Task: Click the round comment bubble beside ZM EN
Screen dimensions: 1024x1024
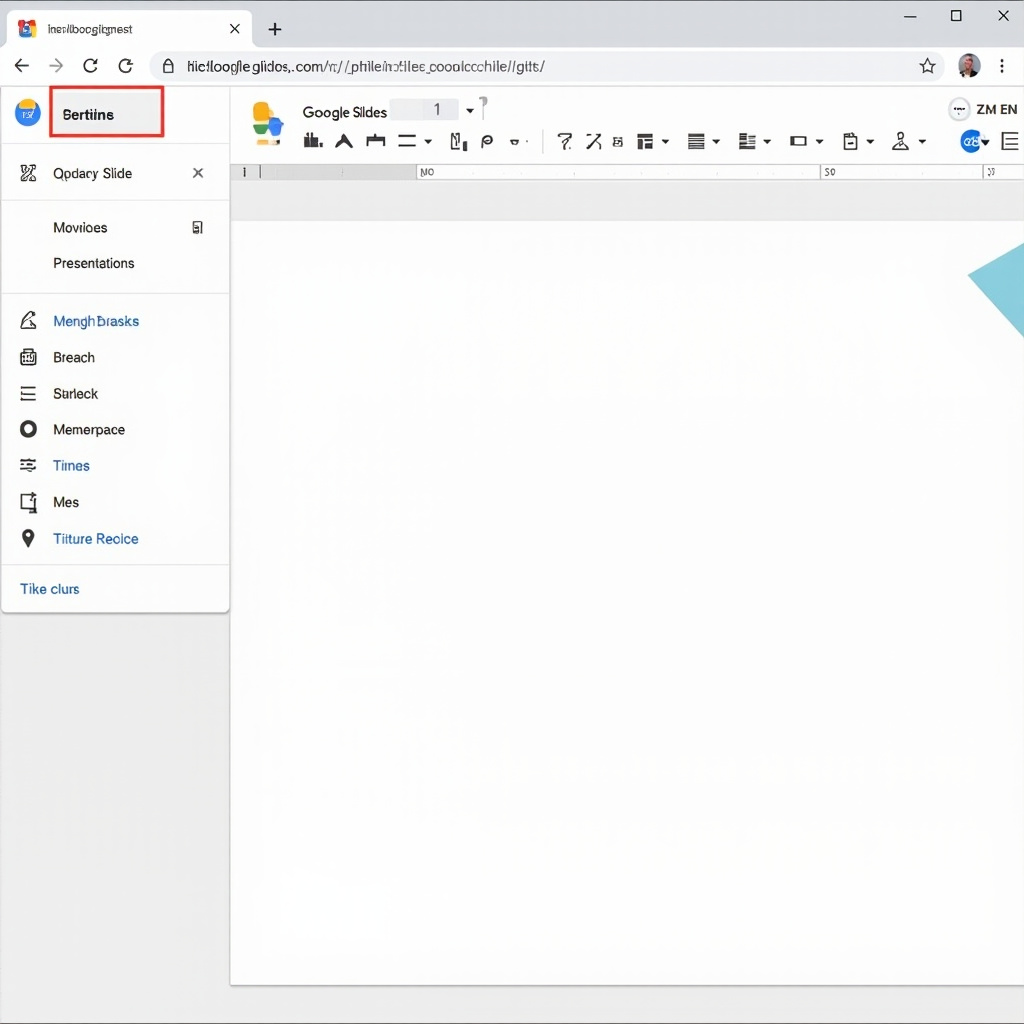Action: (959, 110)
